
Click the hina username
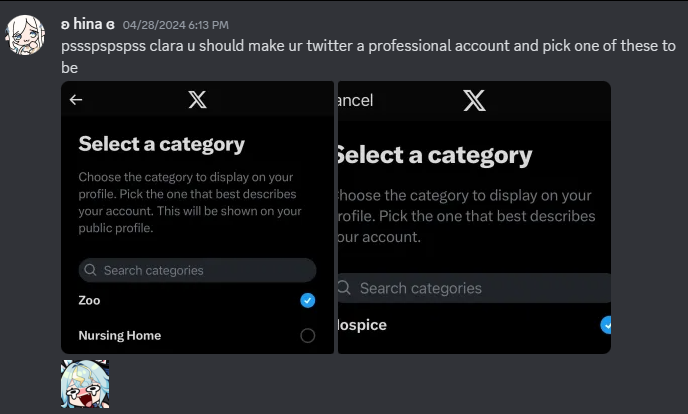pos(88,24)
